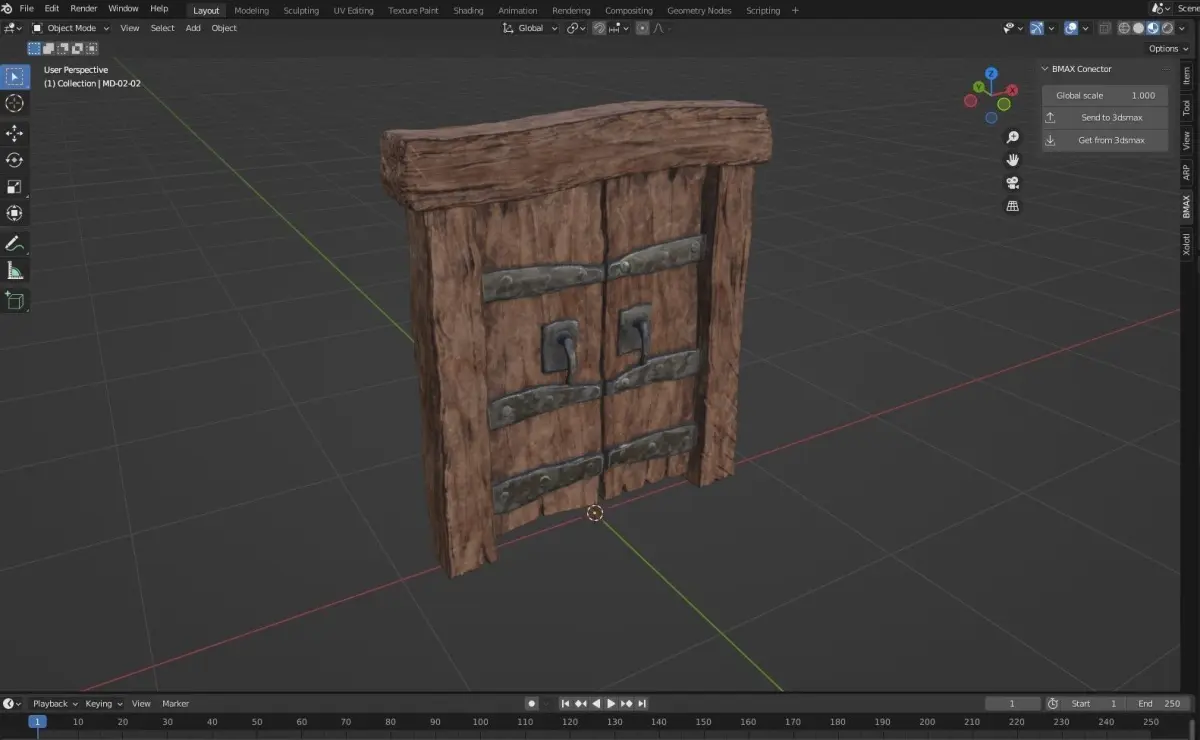
Task: Toggle the viewport overlays button
Action: click(1071, 28)
